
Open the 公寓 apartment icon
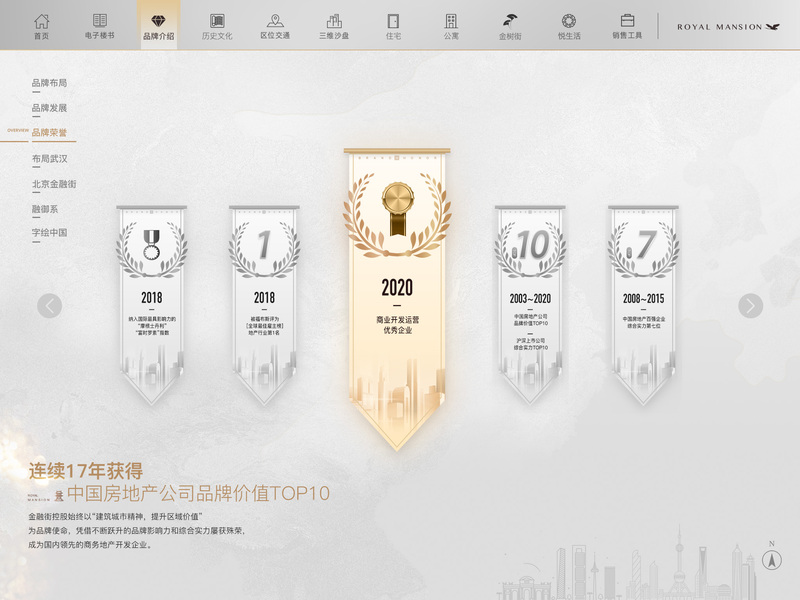click(451, 27)
